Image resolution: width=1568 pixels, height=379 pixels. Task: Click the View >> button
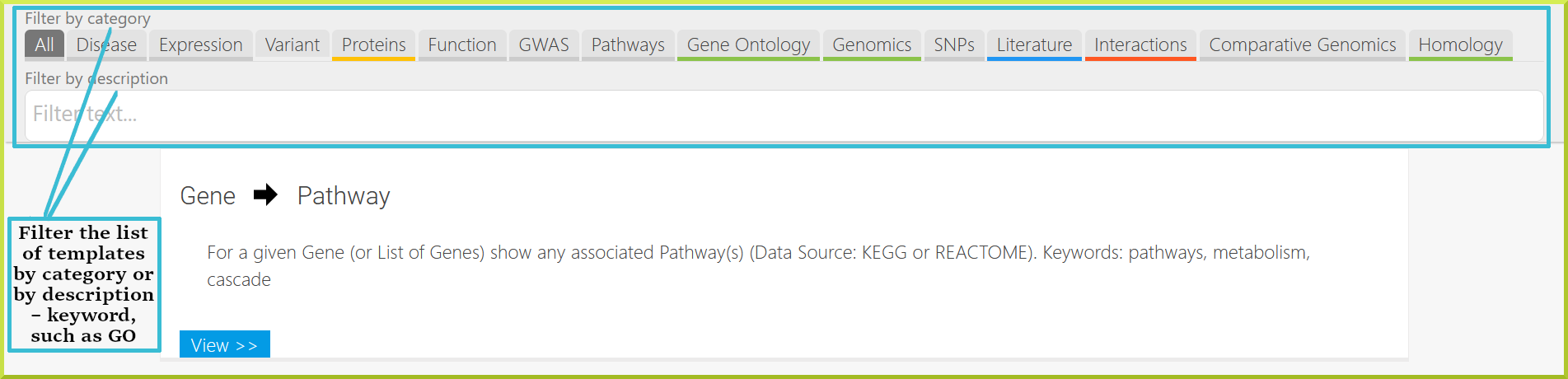coord(224,344)
